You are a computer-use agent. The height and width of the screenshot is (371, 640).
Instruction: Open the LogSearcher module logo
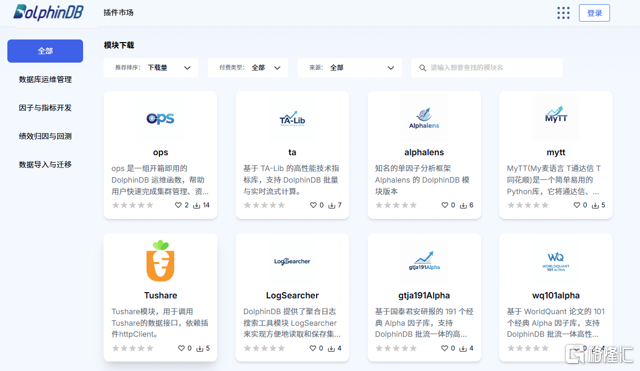292,261
